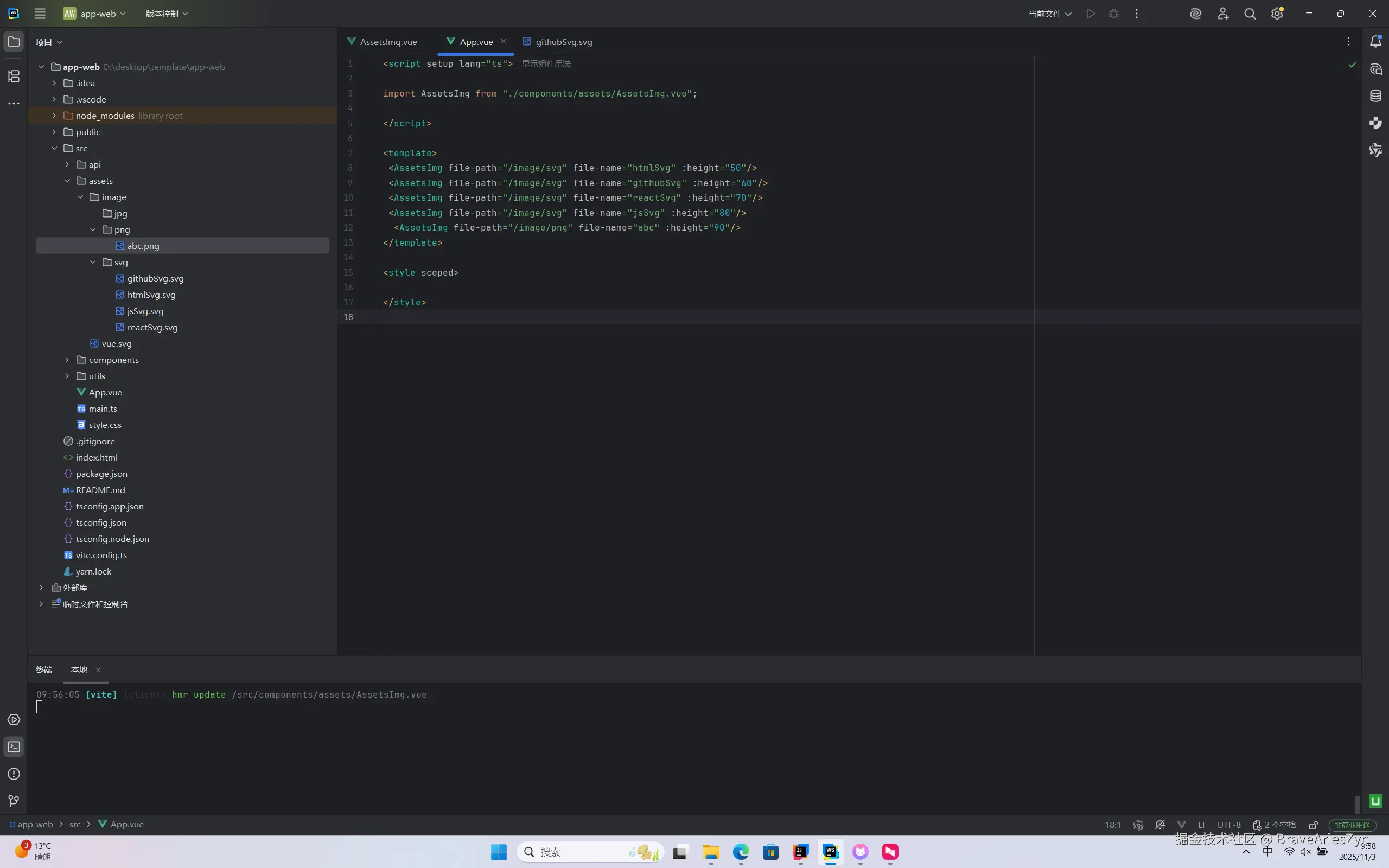This screenshot has height=868, width=1389.
Task: Open the Terminal tool window icon
Action: click(14, 747)
